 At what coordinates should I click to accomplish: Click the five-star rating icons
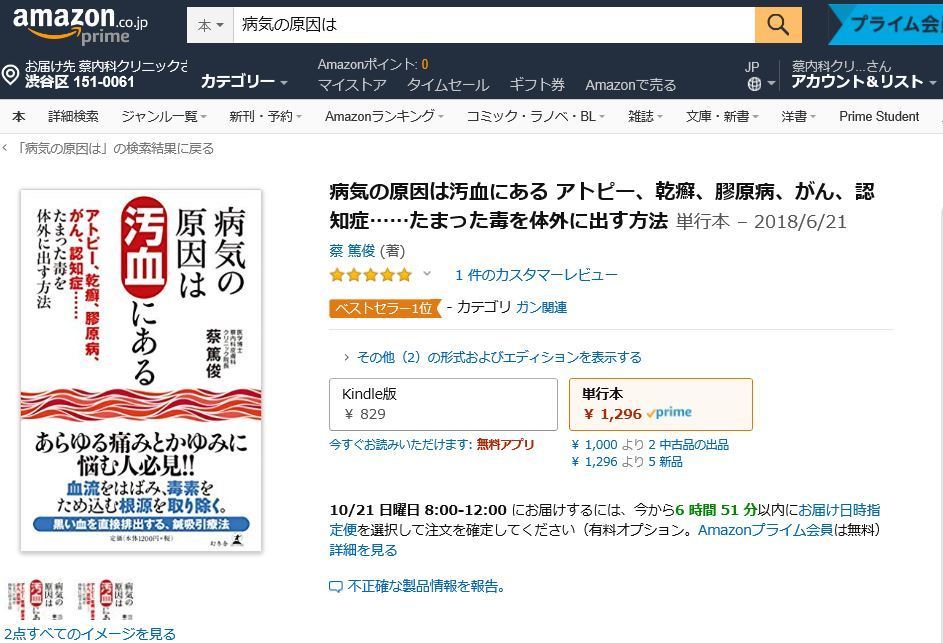370,275
